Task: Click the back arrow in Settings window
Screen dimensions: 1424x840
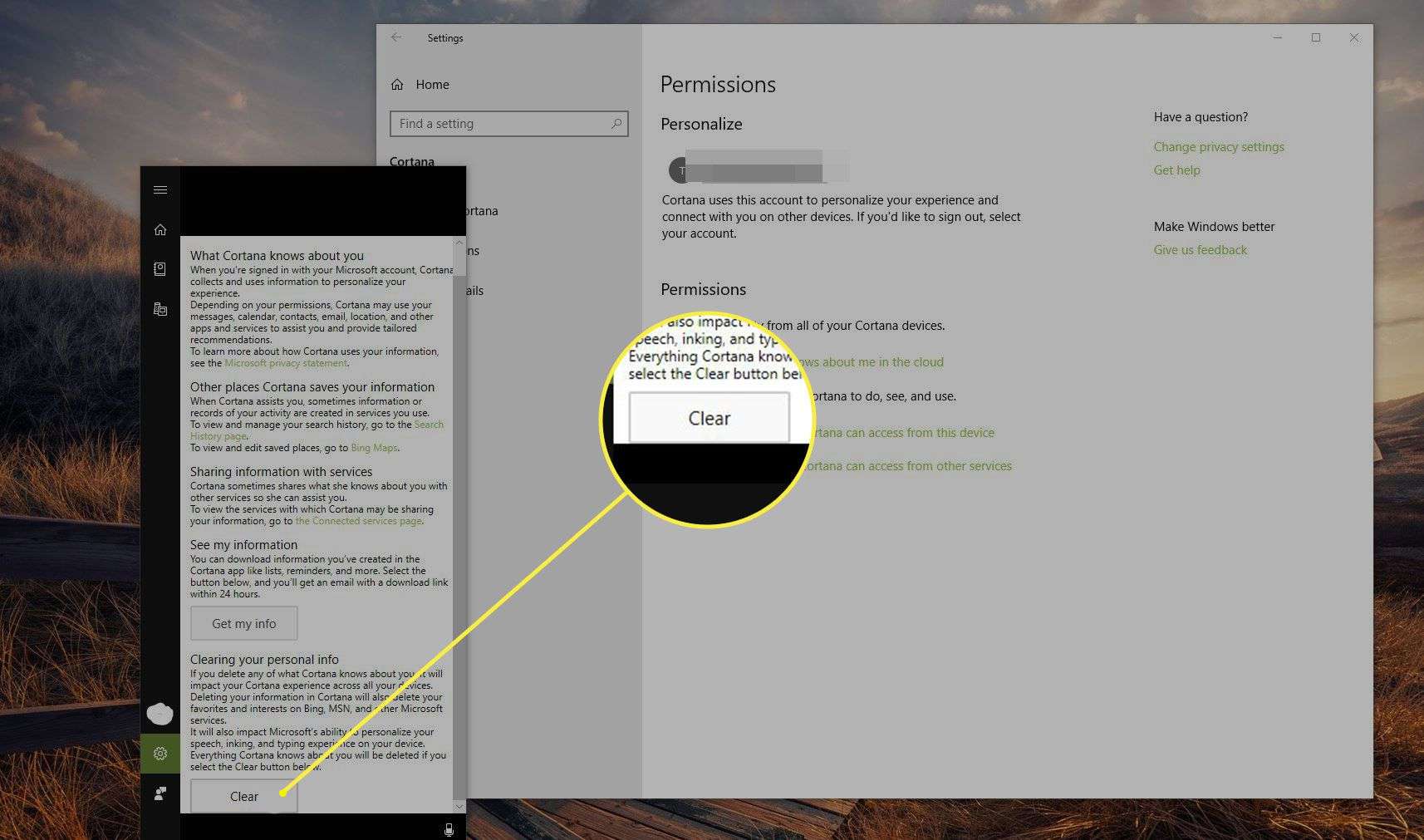Action: tap(396, 37)
